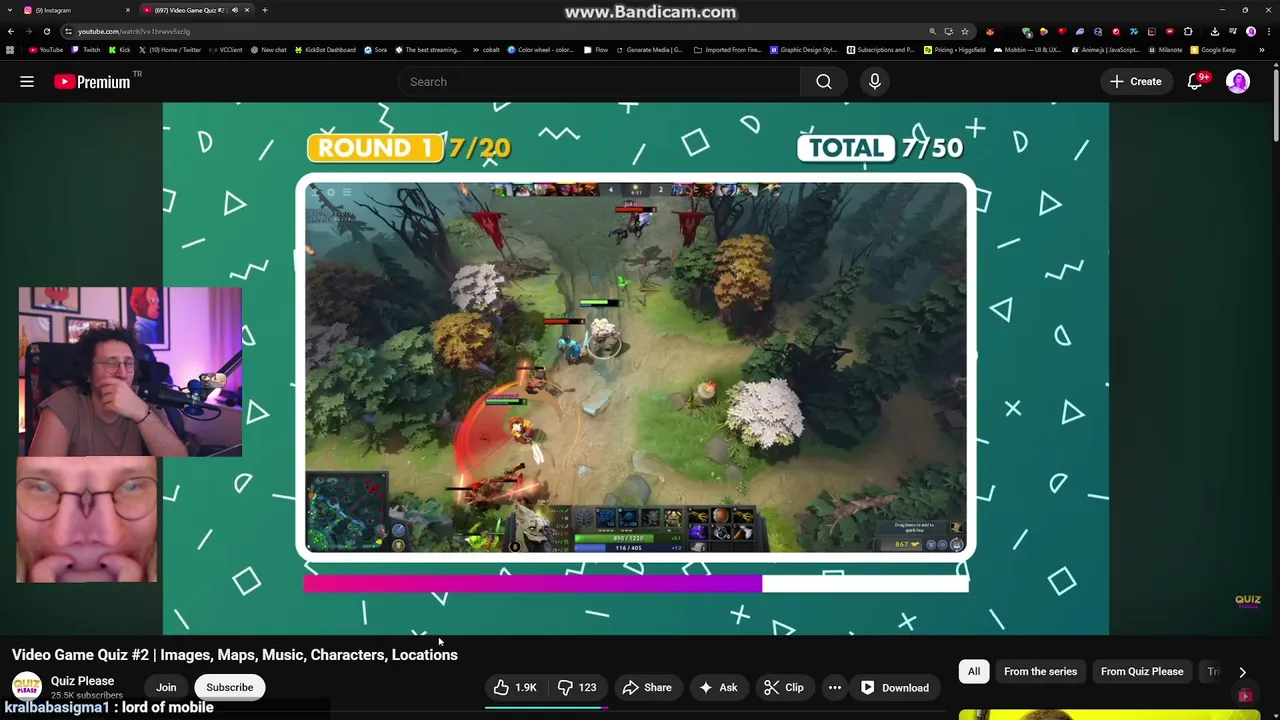This screenshot has height=720, width=1280.
Task: Open the Mobbin UI & UX bookmark
Action: [x=1027, y=50]
